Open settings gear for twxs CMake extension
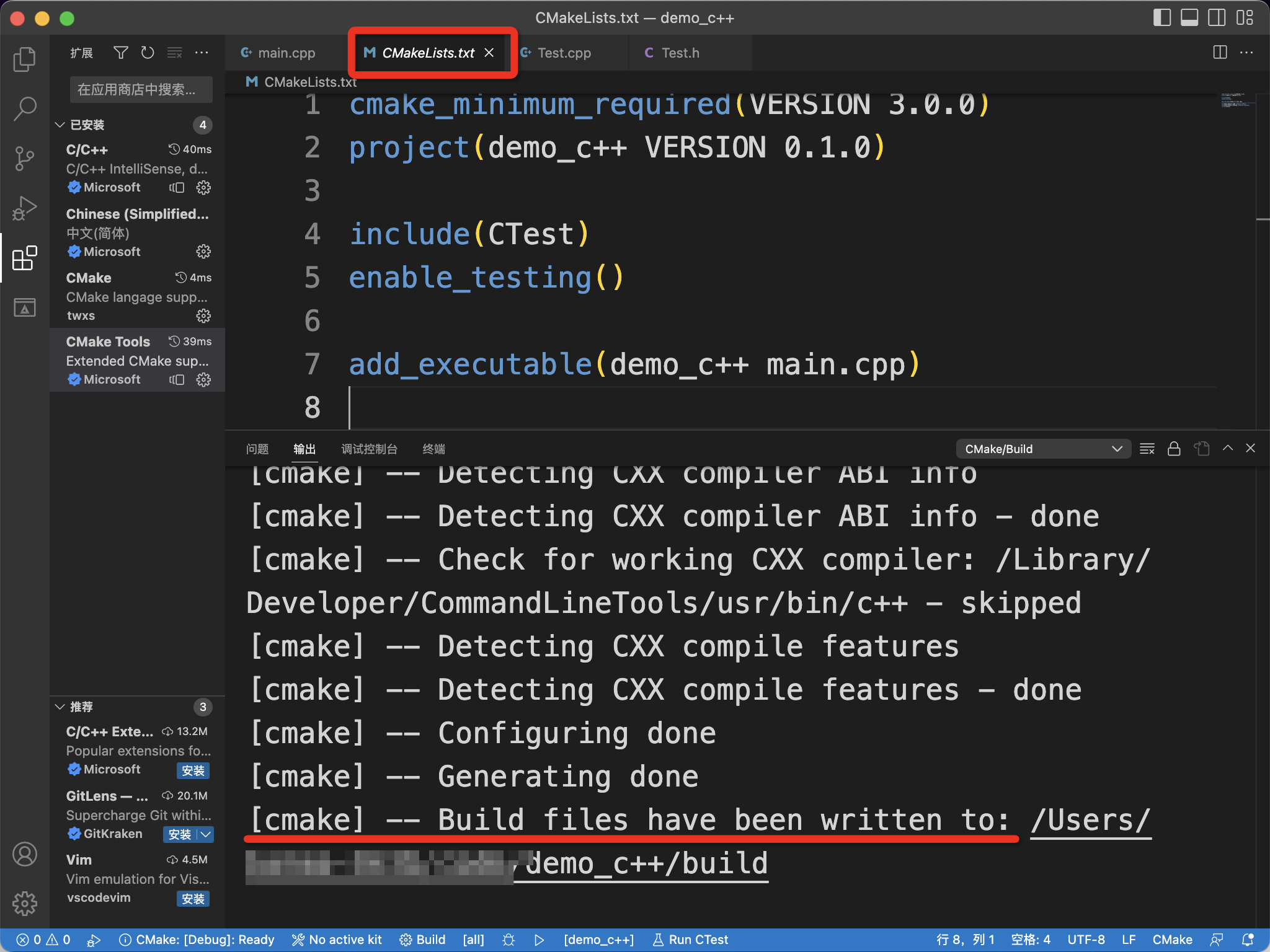1270x952 pixels. (x=203, y=315)
